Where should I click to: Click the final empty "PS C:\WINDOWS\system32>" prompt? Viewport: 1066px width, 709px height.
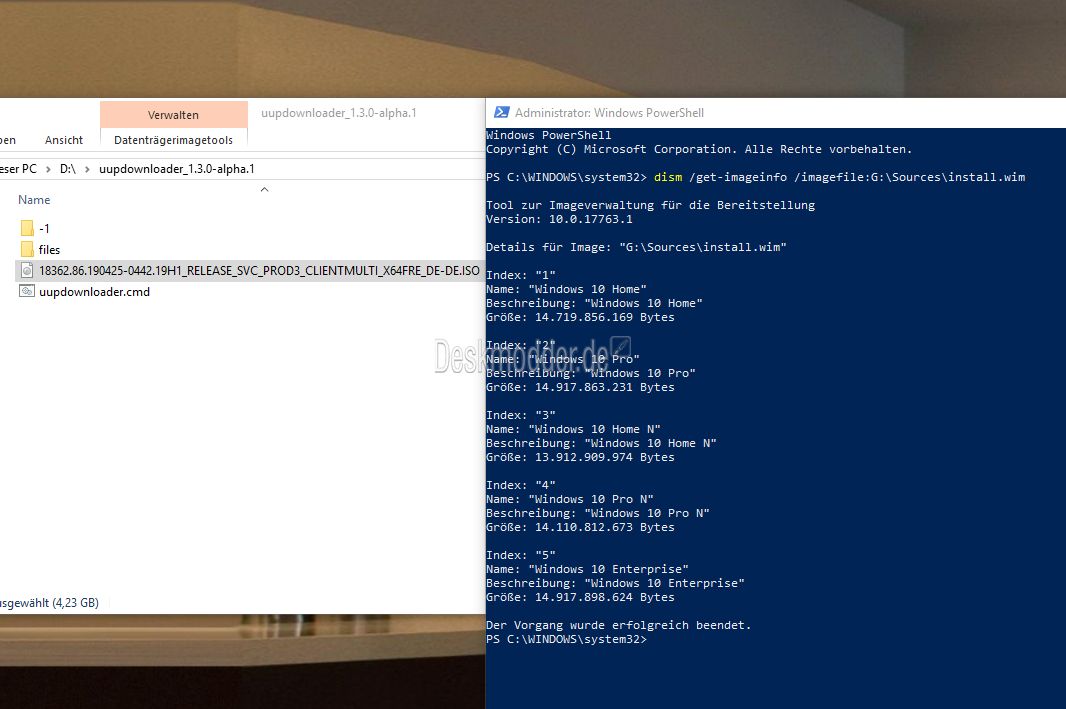[566, 639]
